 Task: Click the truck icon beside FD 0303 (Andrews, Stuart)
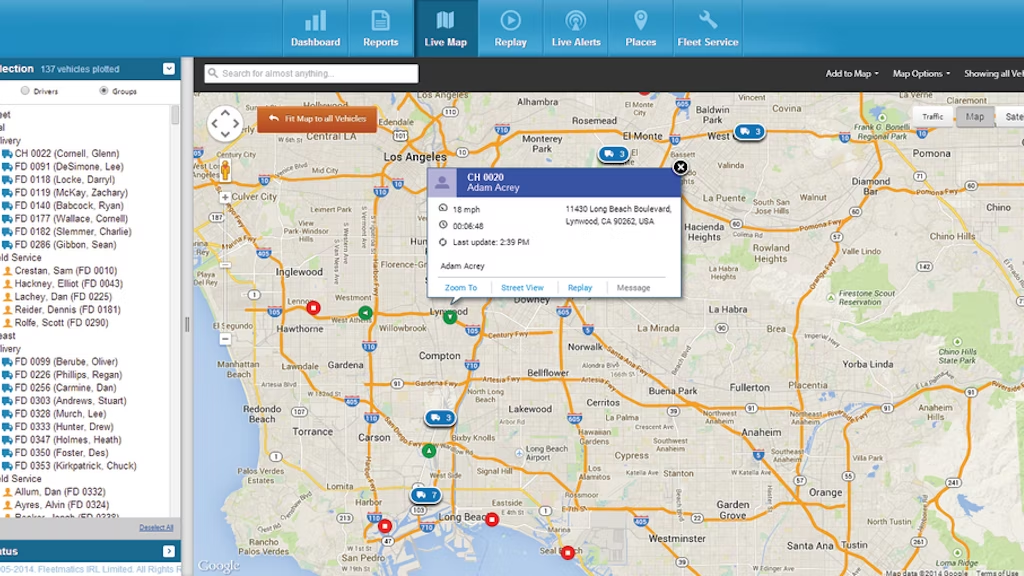pos(7,401)
